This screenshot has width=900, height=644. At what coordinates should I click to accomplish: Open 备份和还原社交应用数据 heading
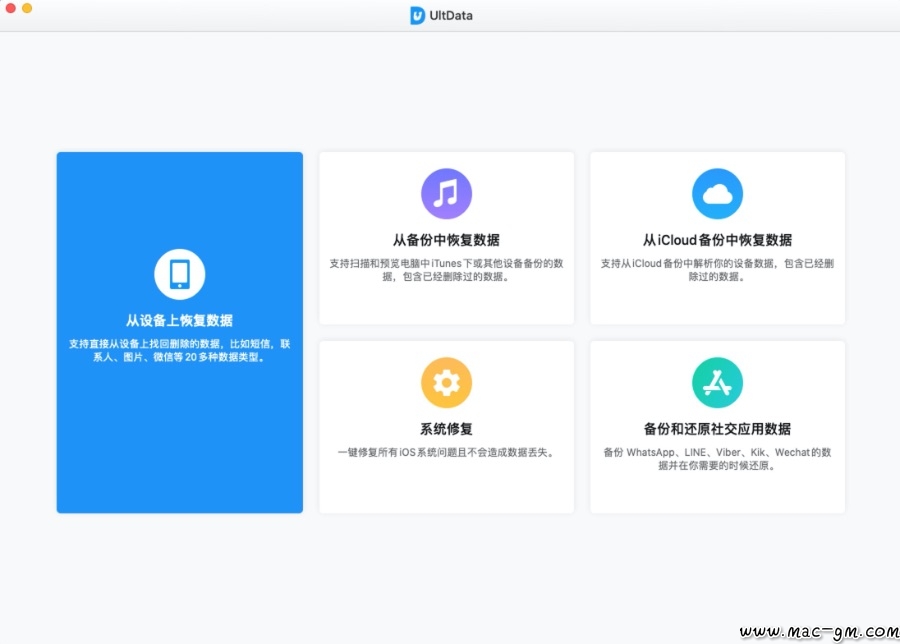pyautogui.click(x=717, y=429)
